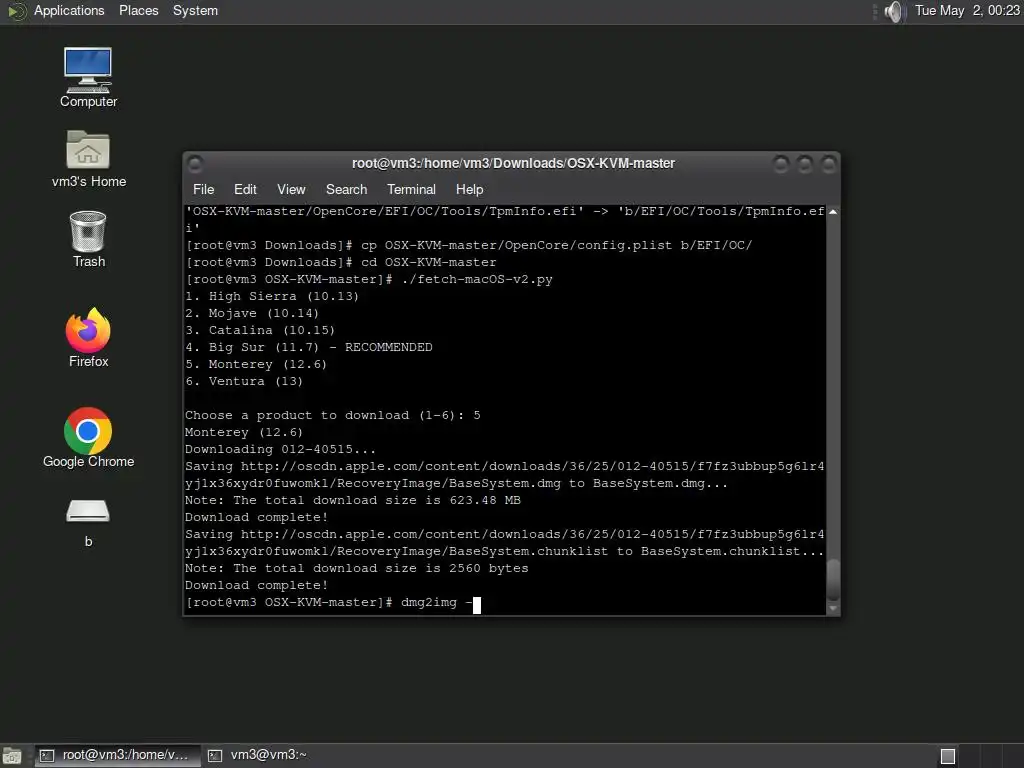The image size is (1024, 768).
Task: Click the terminal title bar text
Action: [x=513, y=163]
